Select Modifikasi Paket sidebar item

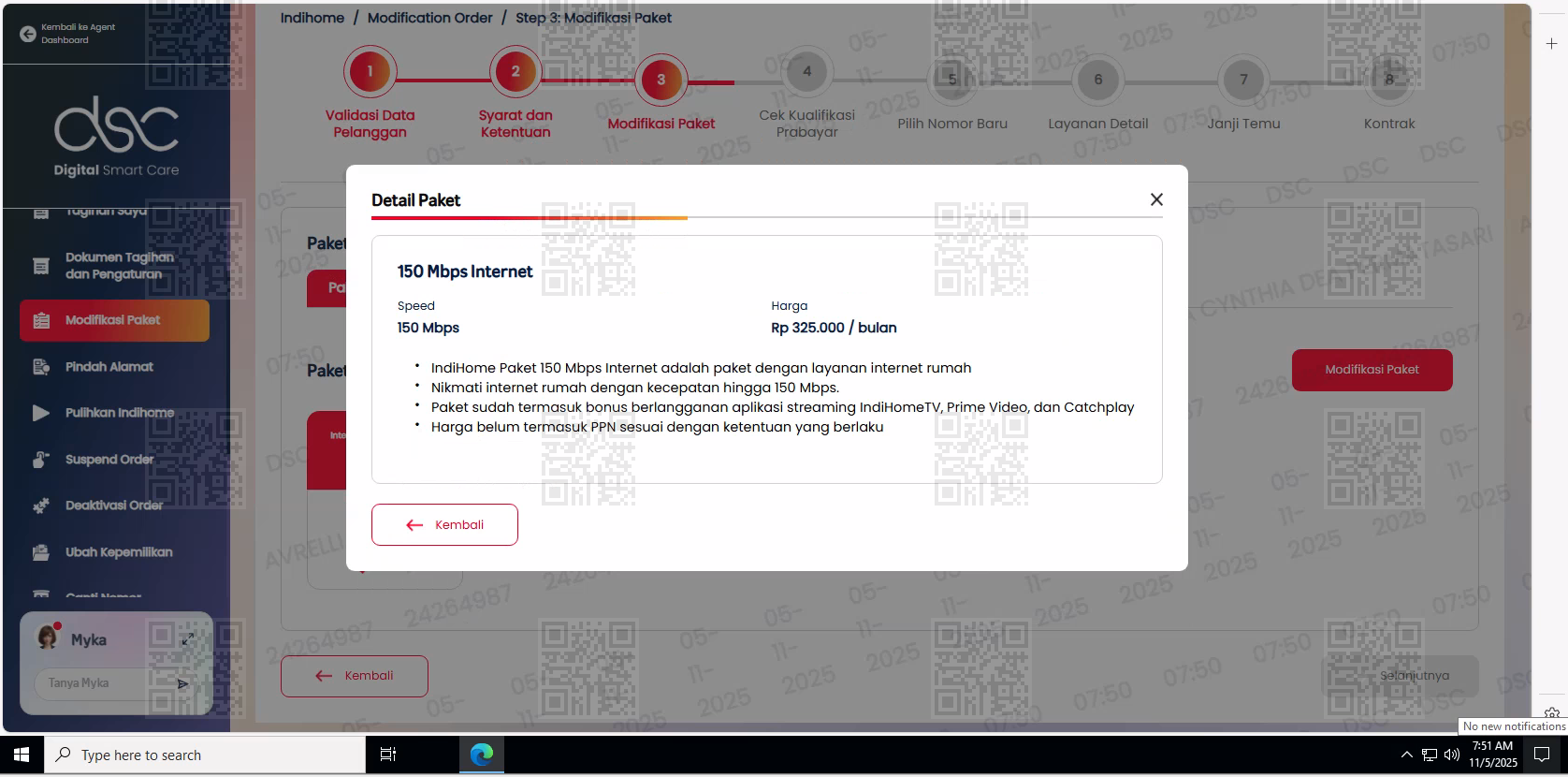click(x=114, y=320)
